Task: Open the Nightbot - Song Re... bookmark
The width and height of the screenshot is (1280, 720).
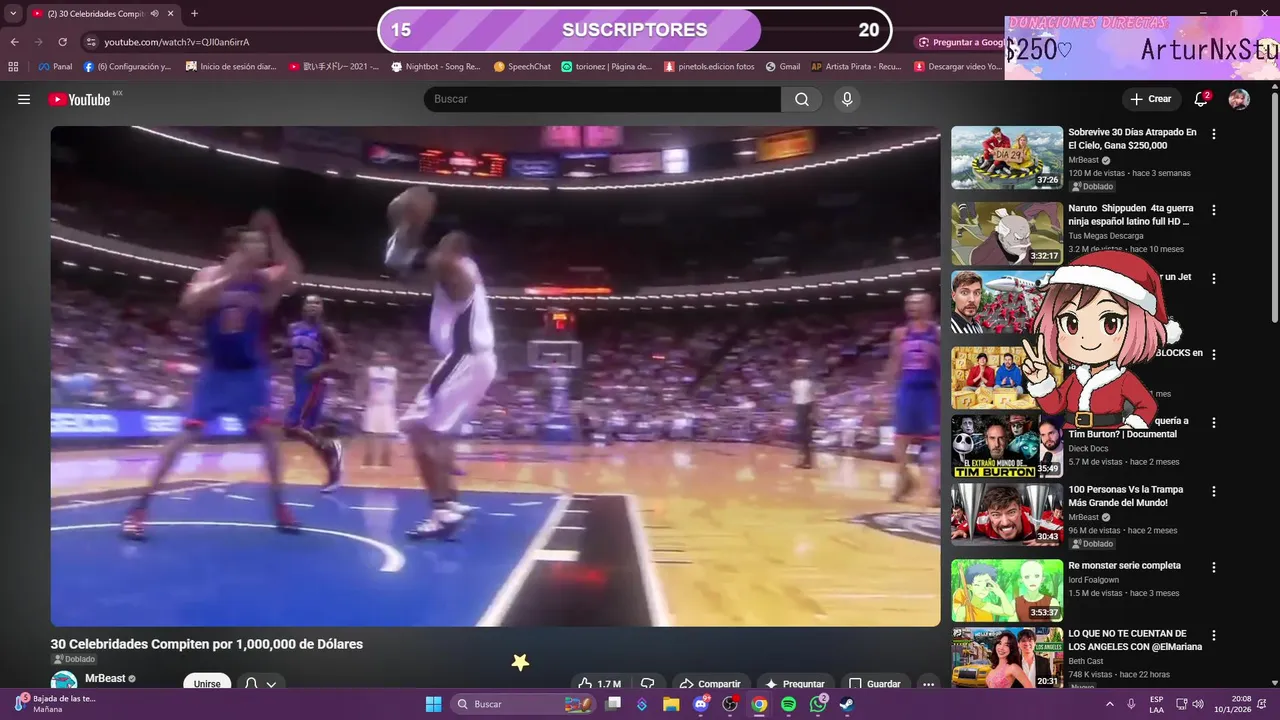Action: [x=436, y=67]
